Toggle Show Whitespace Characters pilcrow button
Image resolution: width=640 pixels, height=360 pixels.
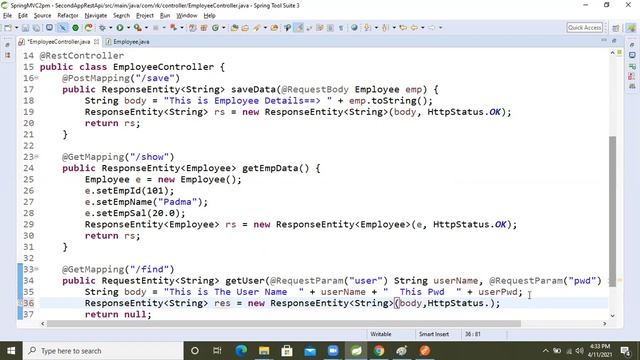(341, 28)
